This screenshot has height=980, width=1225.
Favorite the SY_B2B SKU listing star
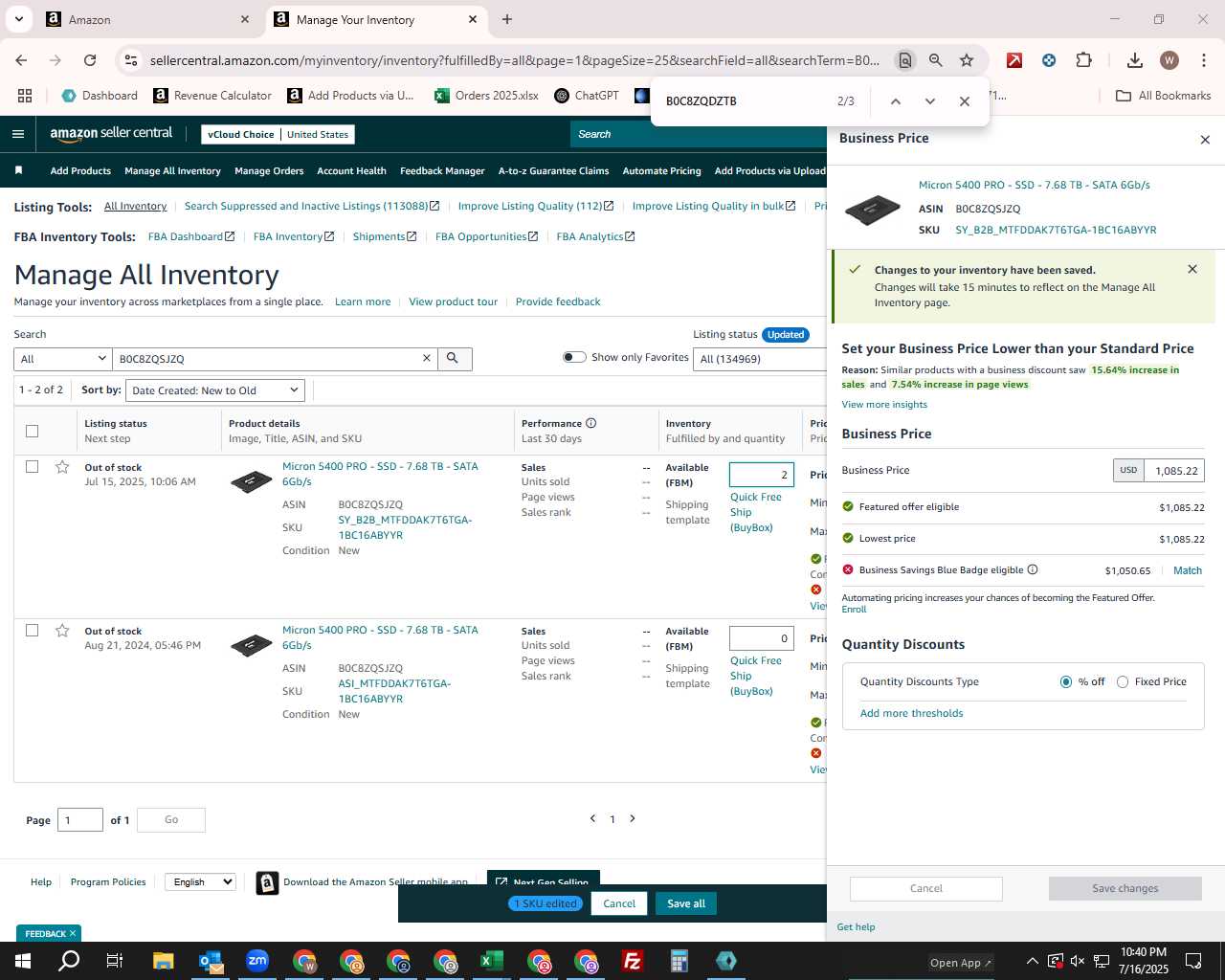point(62,467)
